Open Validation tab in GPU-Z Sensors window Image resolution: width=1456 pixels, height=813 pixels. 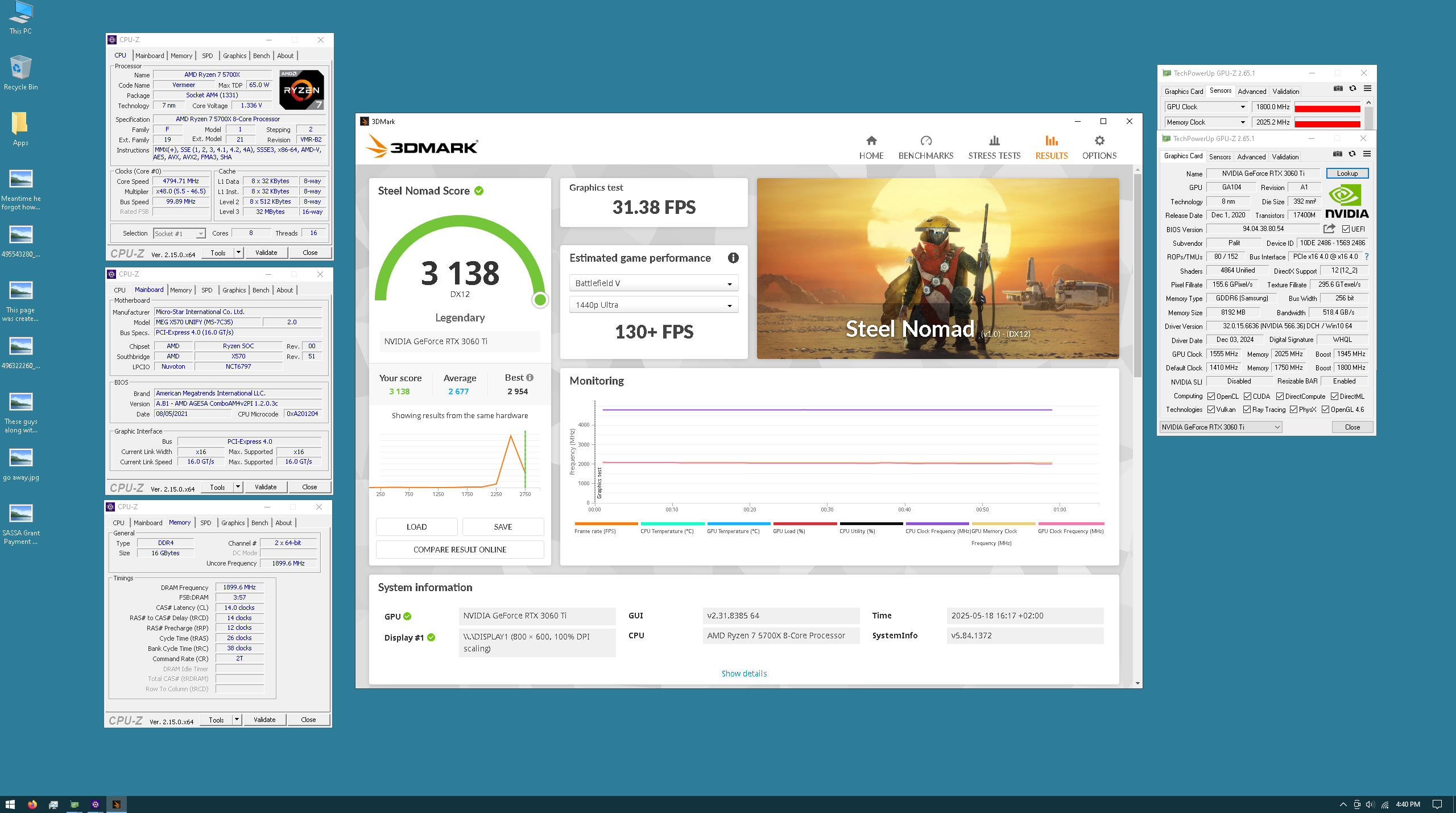1285,92
